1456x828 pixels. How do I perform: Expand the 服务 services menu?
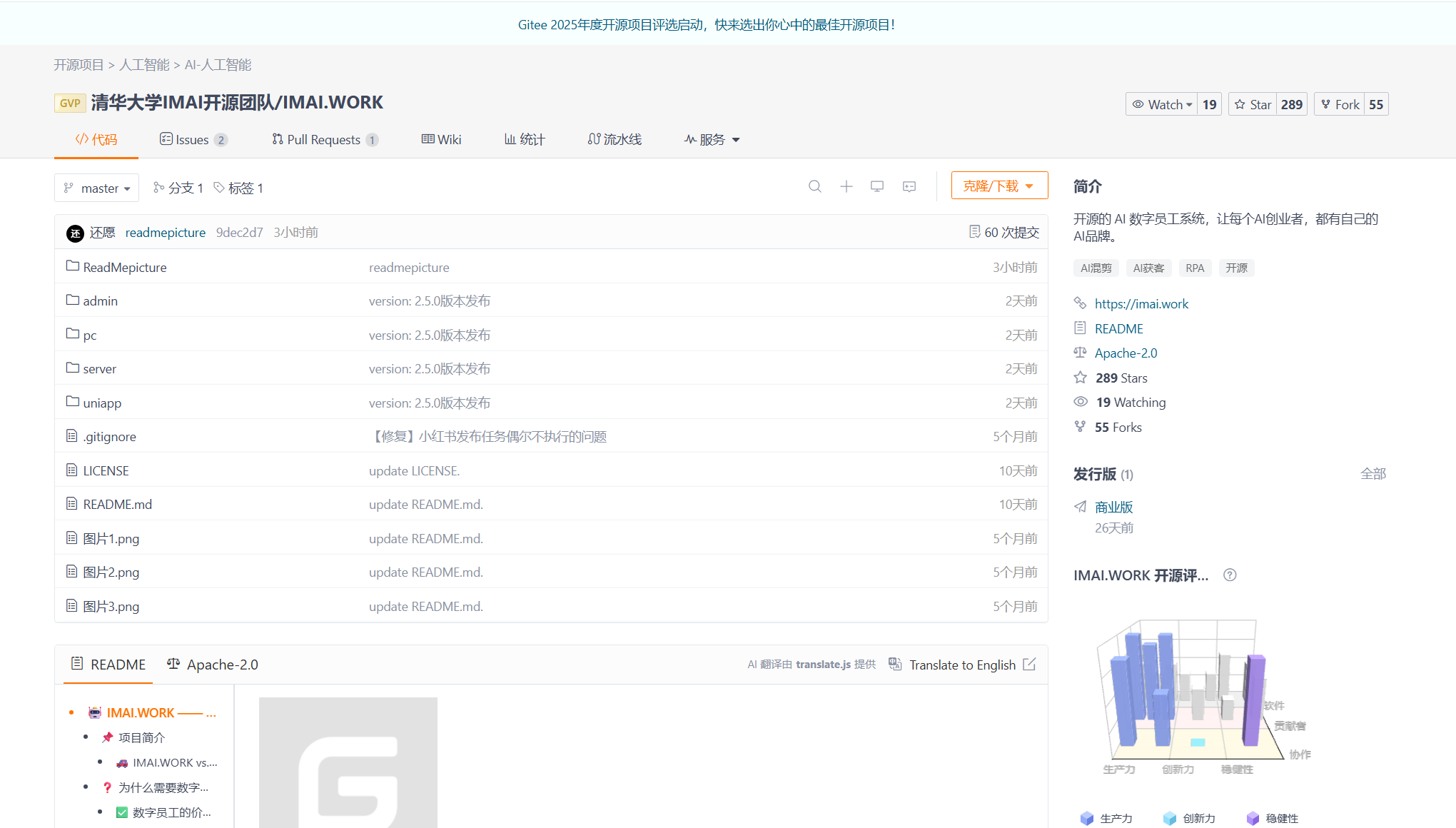[712, 140]
